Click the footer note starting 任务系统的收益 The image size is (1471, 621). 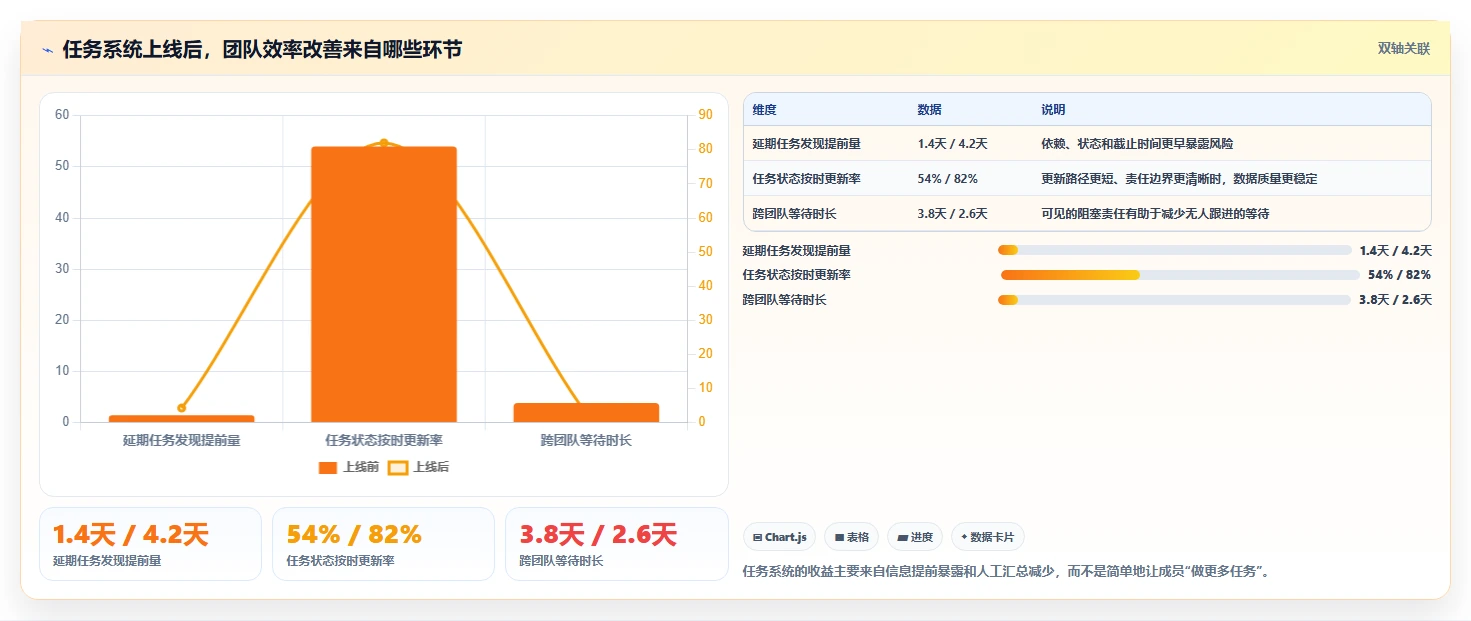[x=1007, y=572]
